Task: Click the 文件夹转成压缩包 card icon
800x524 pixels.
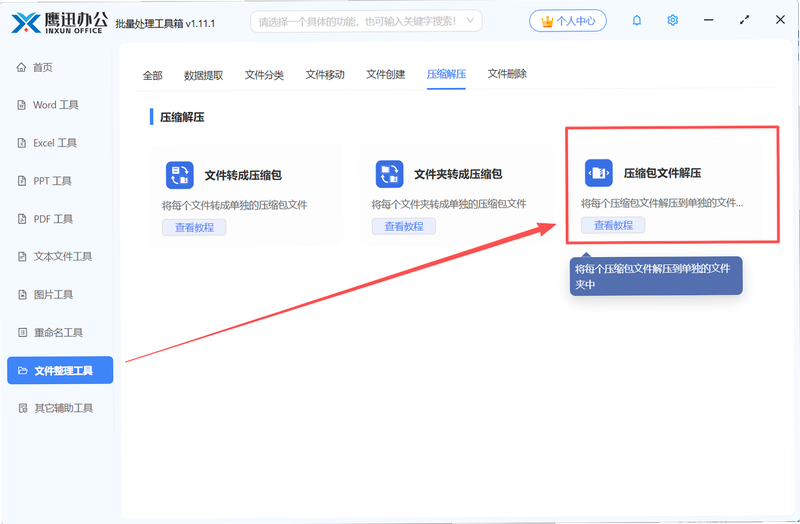Action: 389,174
